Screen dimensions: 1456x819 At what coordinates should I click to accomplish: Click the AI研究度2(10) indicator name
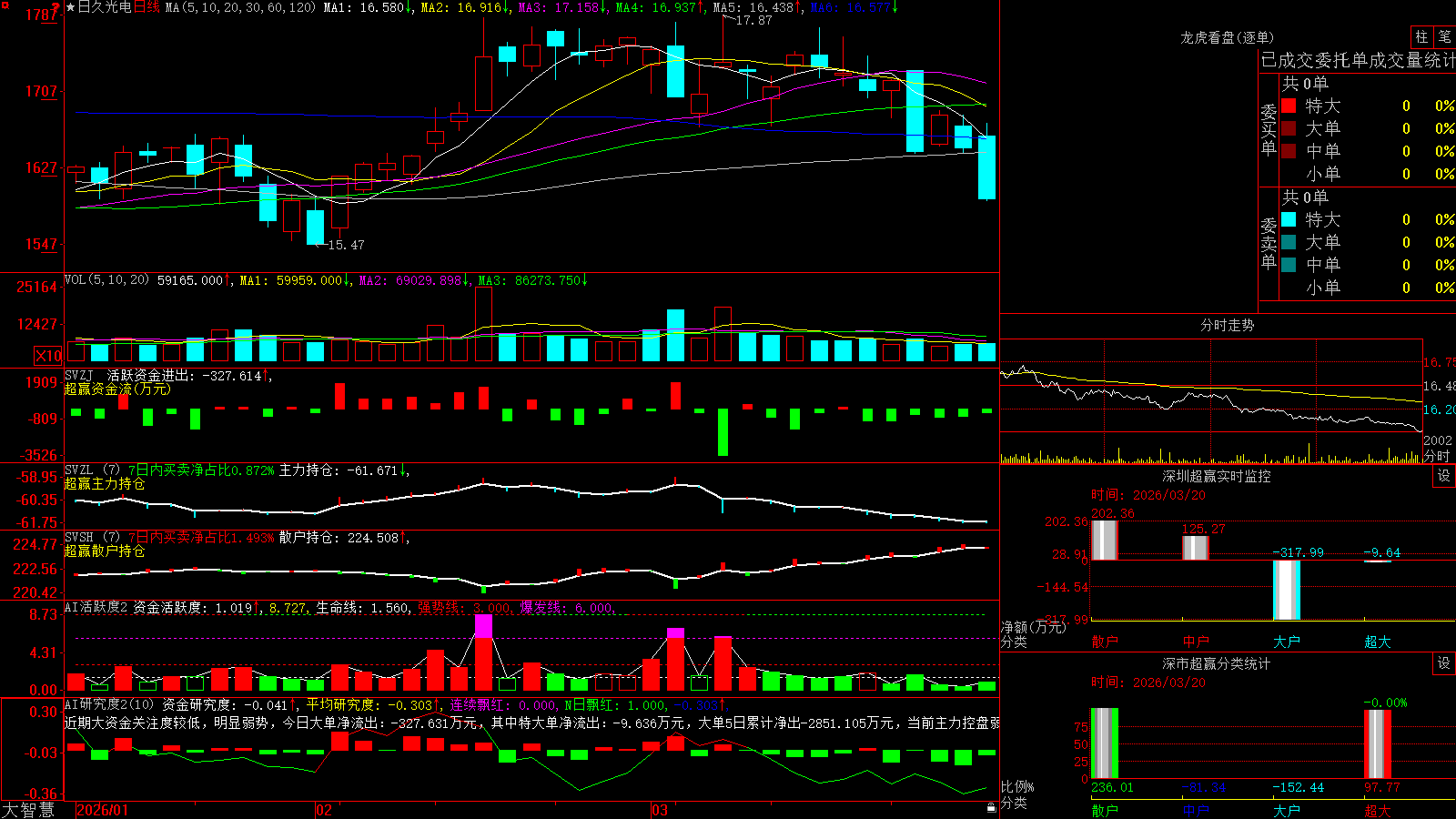(x=110, y=704)
